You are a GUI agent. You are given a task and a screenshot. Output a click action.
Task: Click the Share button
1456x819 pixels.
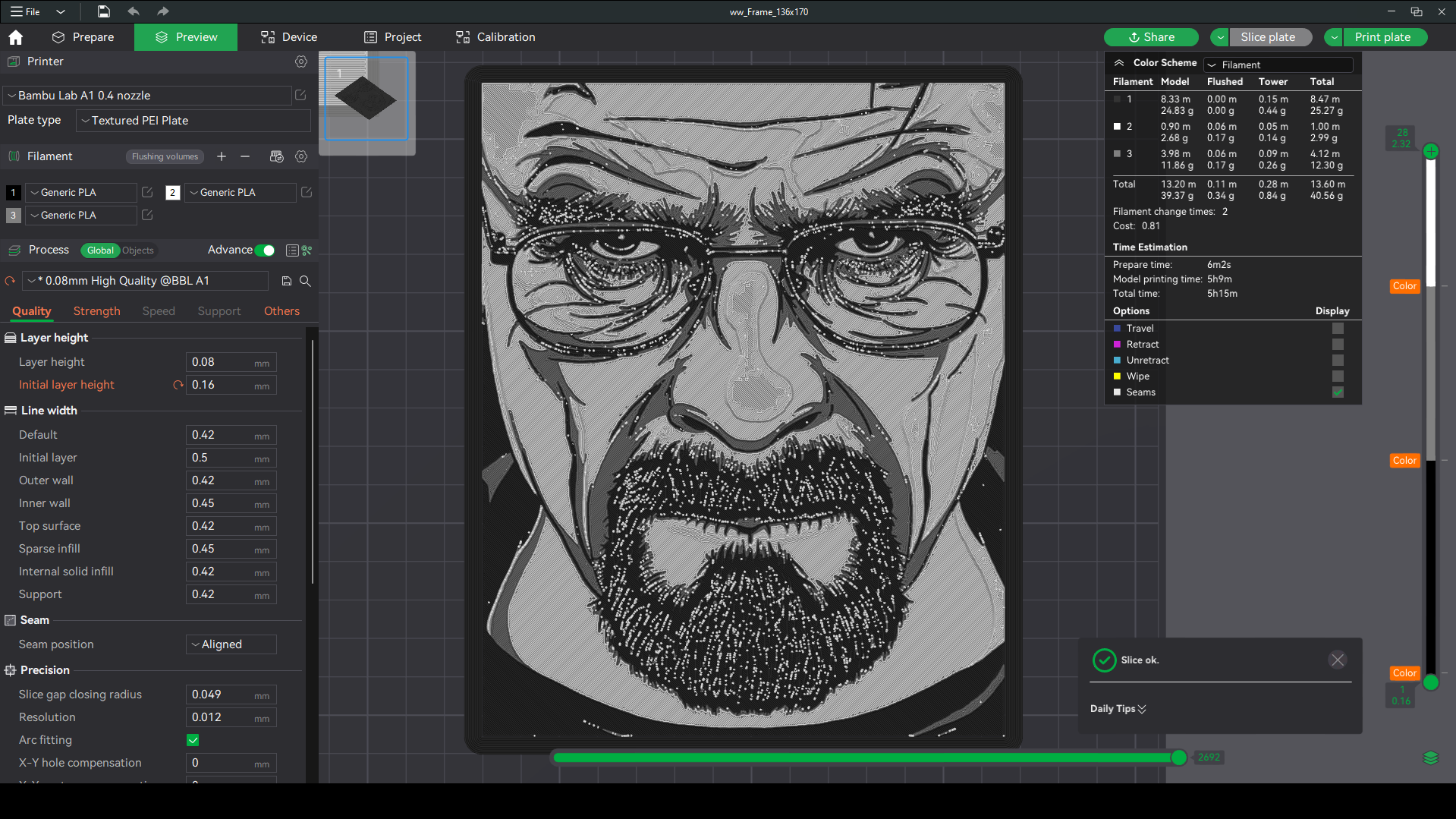tap(1151, 37)
